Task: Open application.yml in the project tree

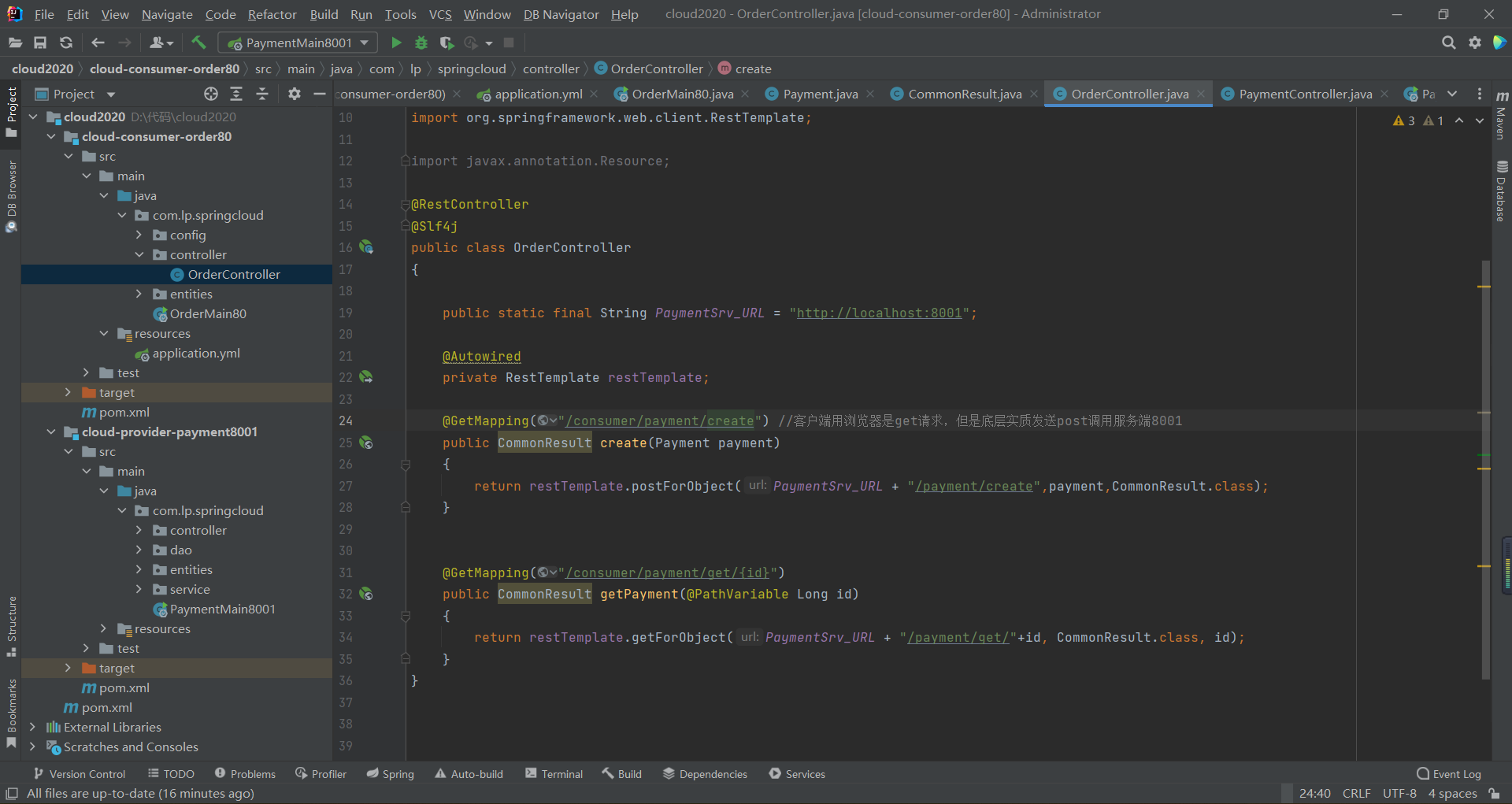Action: [195, 353]
